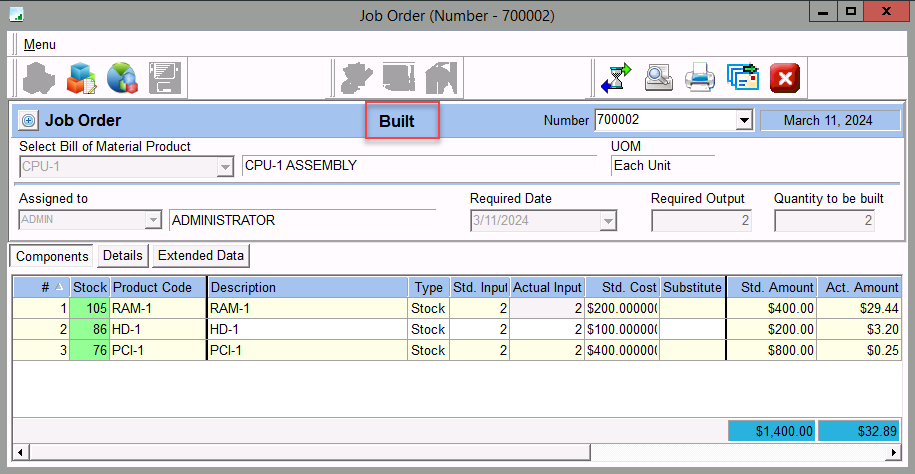Click the cascading windows toolbar icon
This screenshot has width=915, height=474.
[742, 77]
